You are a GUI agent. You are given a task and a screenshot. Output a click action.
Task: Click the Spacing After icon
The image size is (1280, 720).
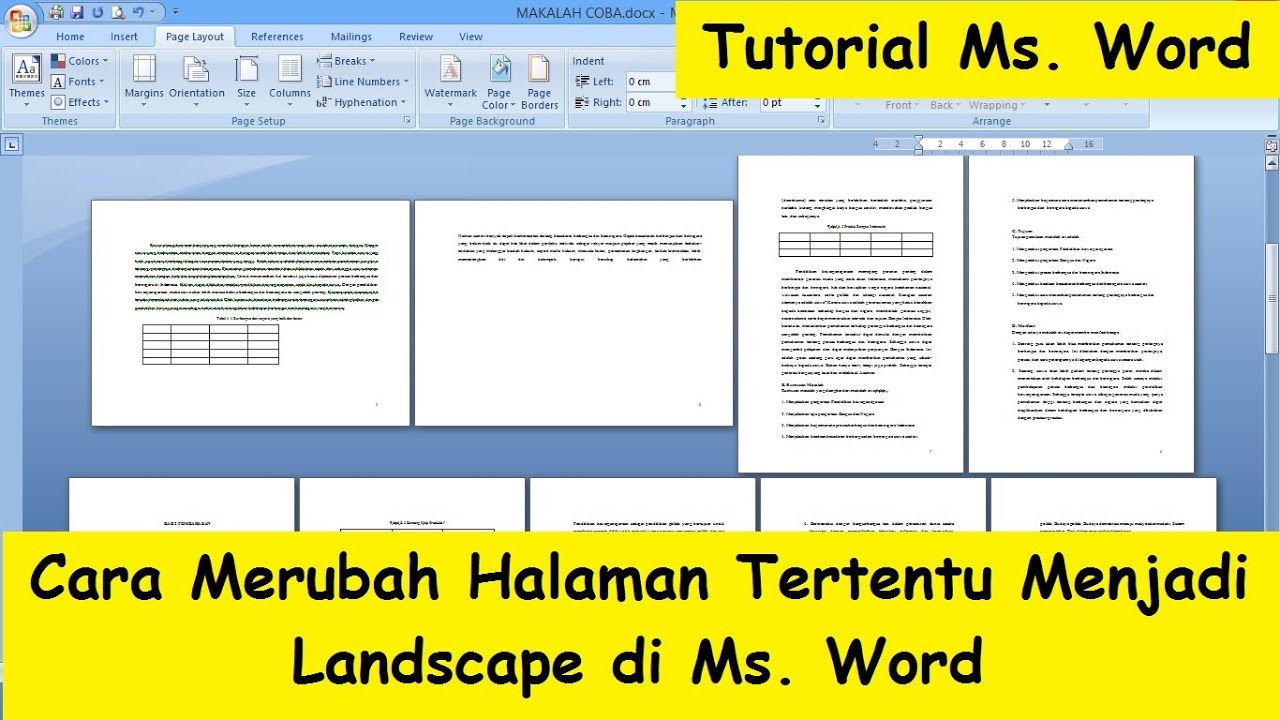[709, 102]
